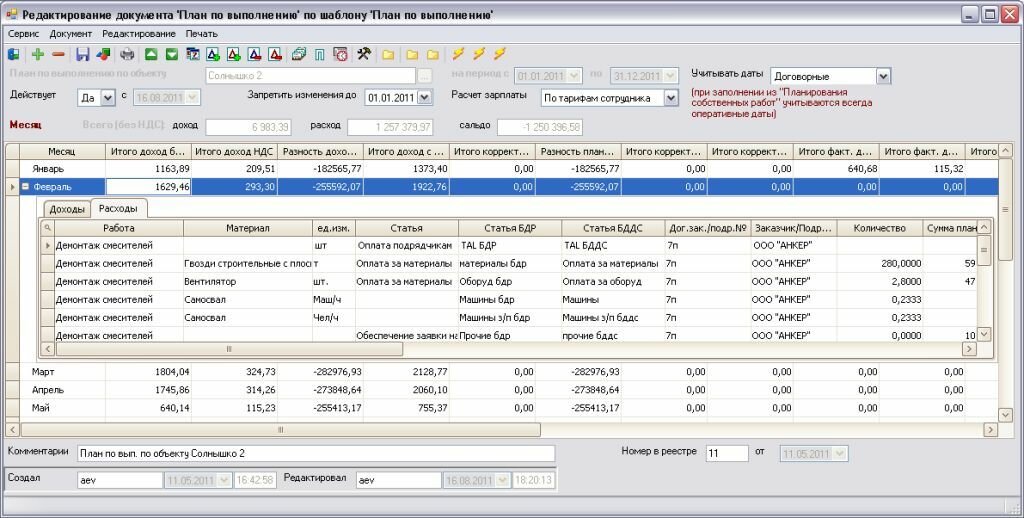
Task: Expand the 'Расчет зарплаты' combo box
Action: 671,98
